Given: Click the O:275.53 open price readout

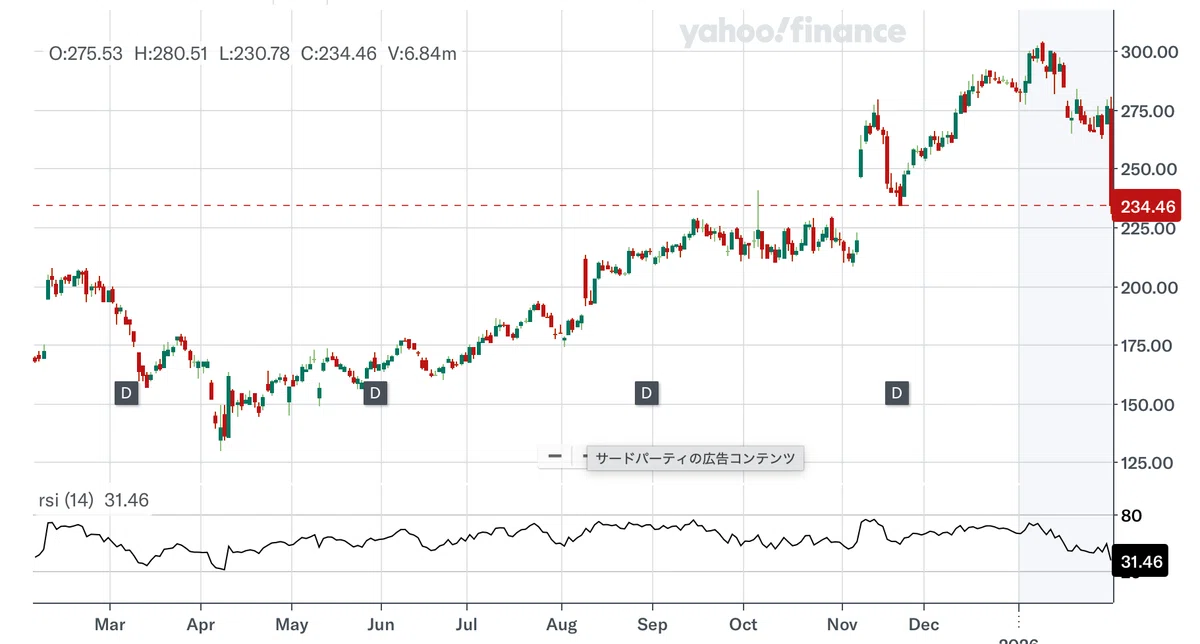Looking at the screenshot, I should pos(86,53).
